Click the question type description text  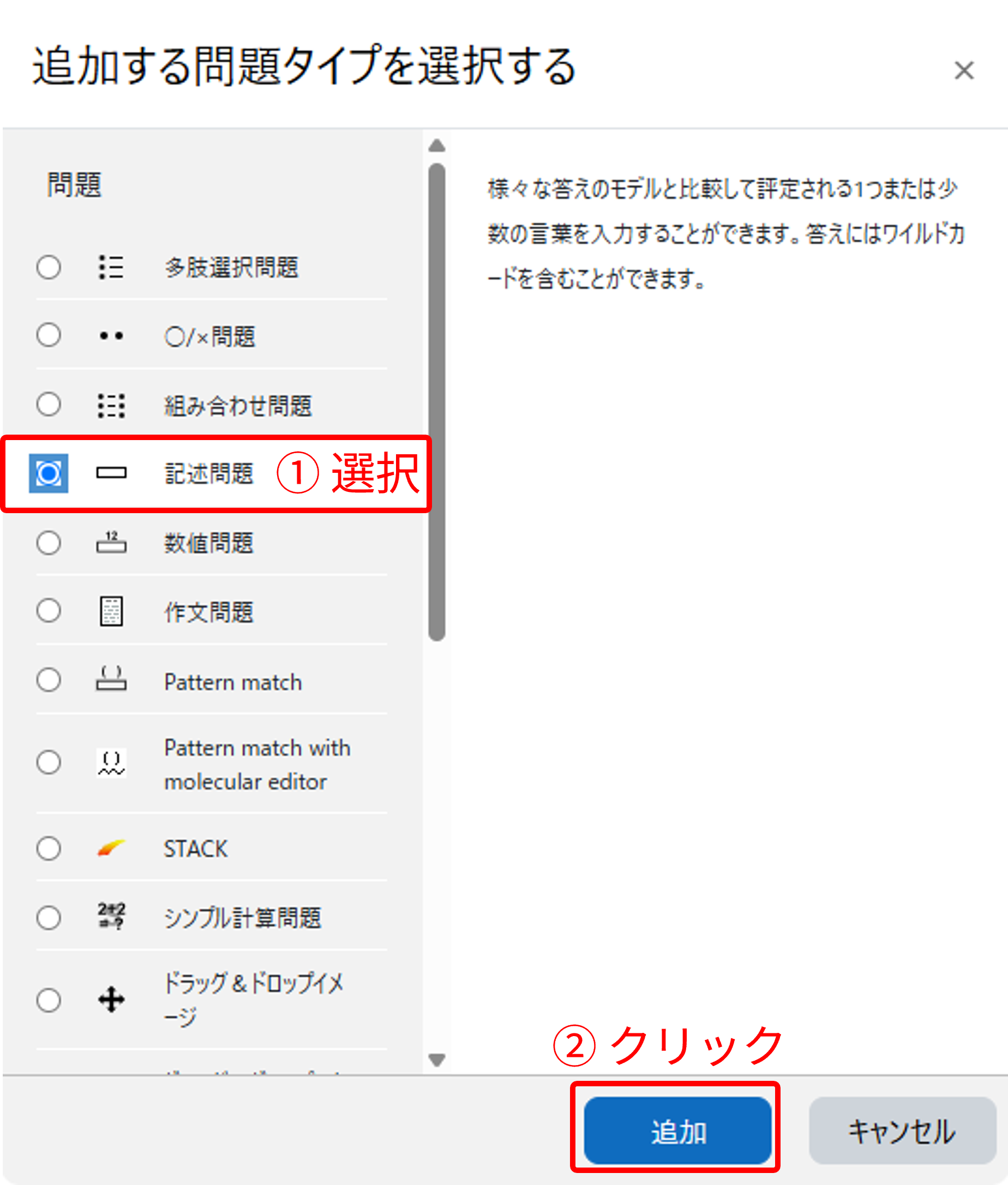(x=727, y=234)
